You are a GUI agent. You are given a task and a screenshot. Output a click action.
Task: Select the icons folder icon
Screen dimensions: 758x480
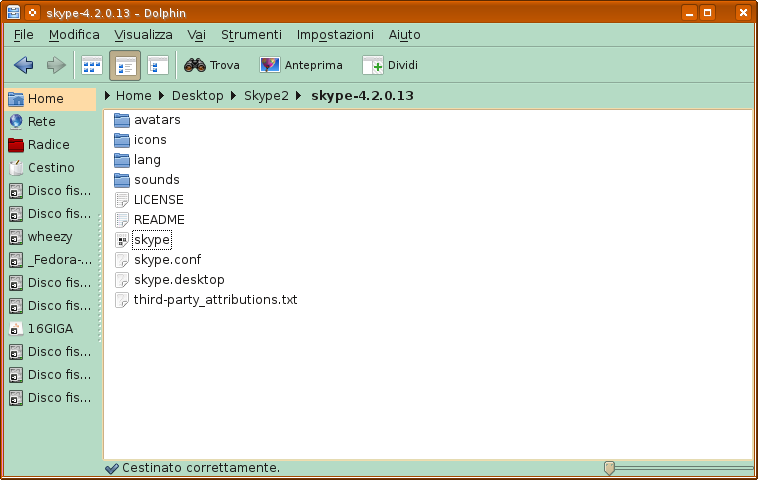pyautogui.click(x=122, y=140)
